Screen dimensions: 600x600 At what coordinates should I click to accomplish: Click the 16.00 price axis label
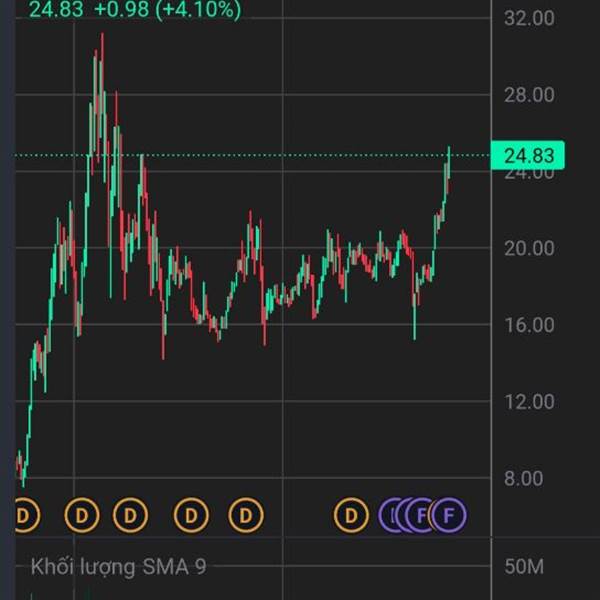(529, 325)
